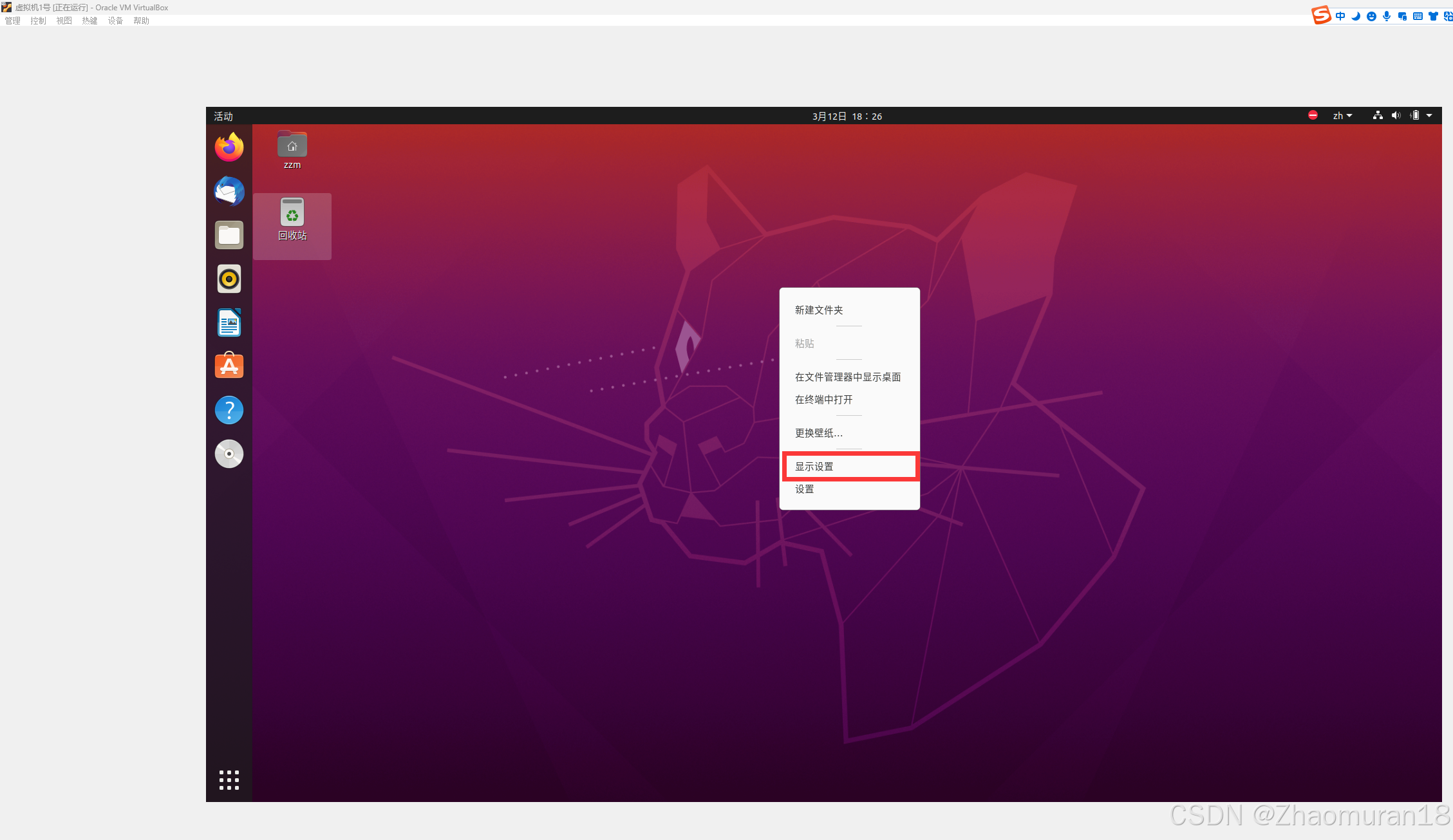Open system menu arrow in top bar
This screenshot has width=1453, height=840.
click(x=1429, y=116)
